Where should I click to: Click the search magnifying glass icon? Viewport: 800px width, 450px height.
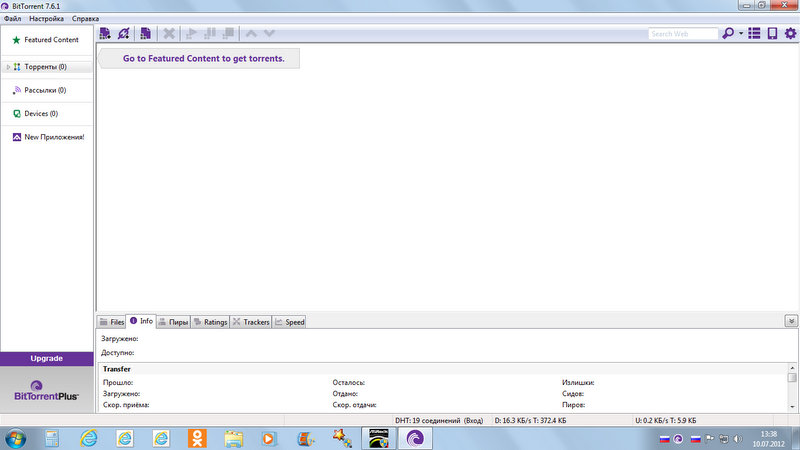pyautogui.click(x=728, y=34)
